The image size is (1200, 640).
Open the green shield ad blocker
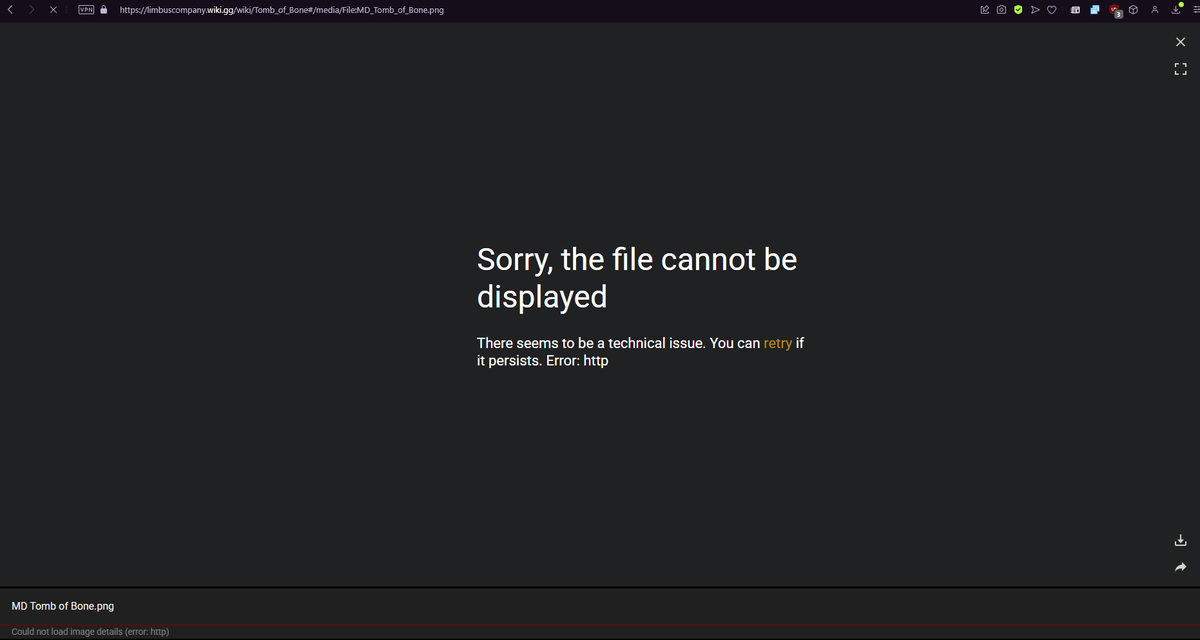[x=1018, y=10]
